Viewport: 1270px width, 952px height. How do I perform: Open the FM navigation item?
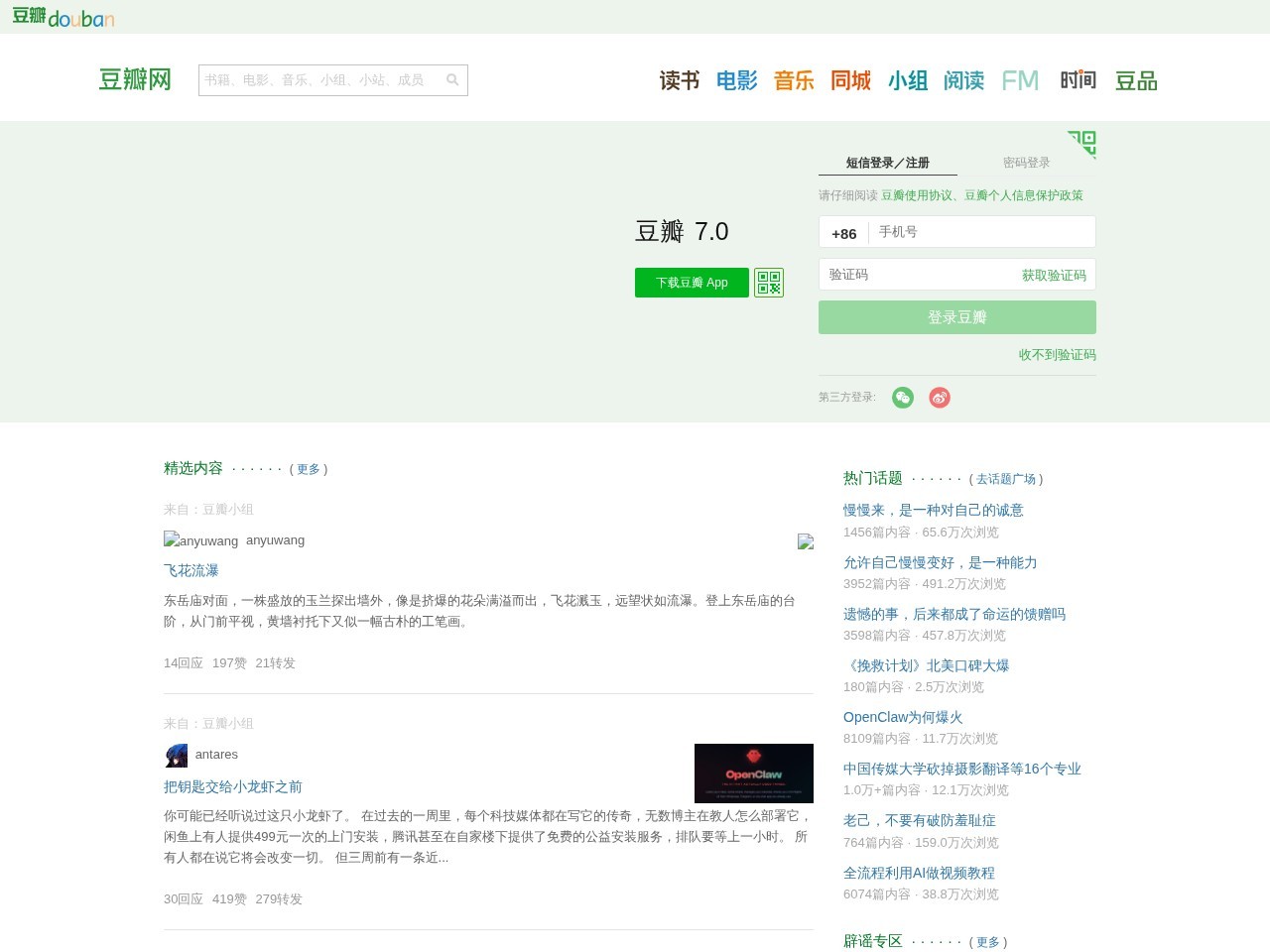(x=1020, y=80)
